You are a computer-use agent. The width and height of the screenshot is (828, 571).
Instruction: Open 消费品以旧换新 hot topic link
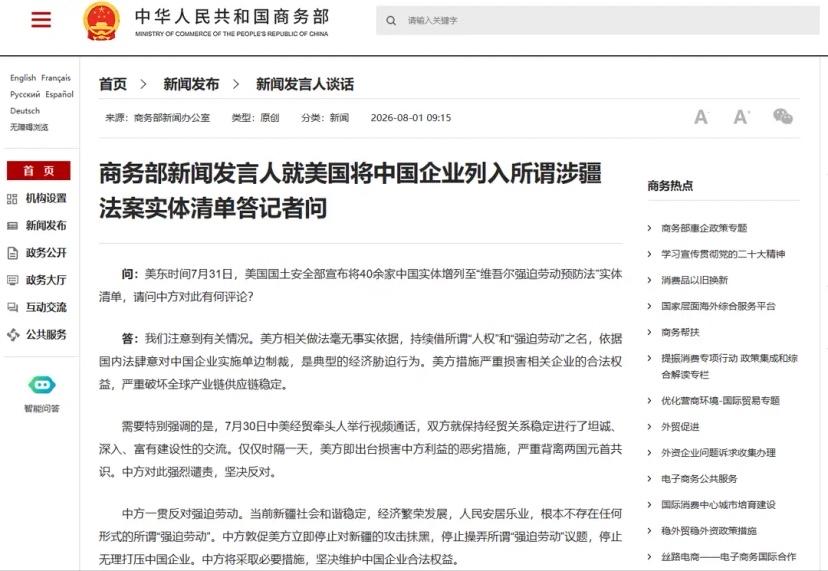pyautogui.click(x=694, y=280)
